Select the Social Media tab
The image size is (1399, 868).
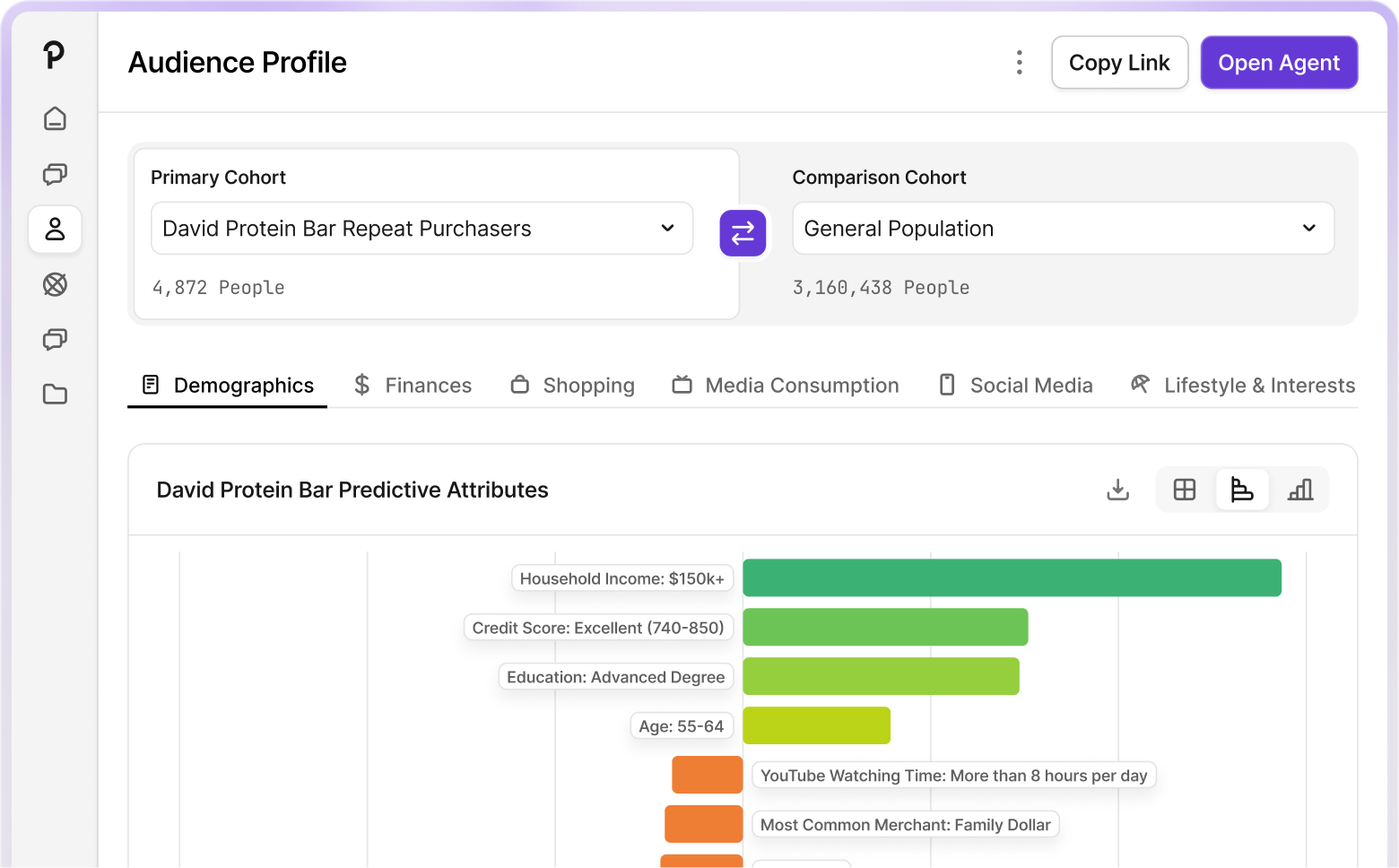[1015, 386]
